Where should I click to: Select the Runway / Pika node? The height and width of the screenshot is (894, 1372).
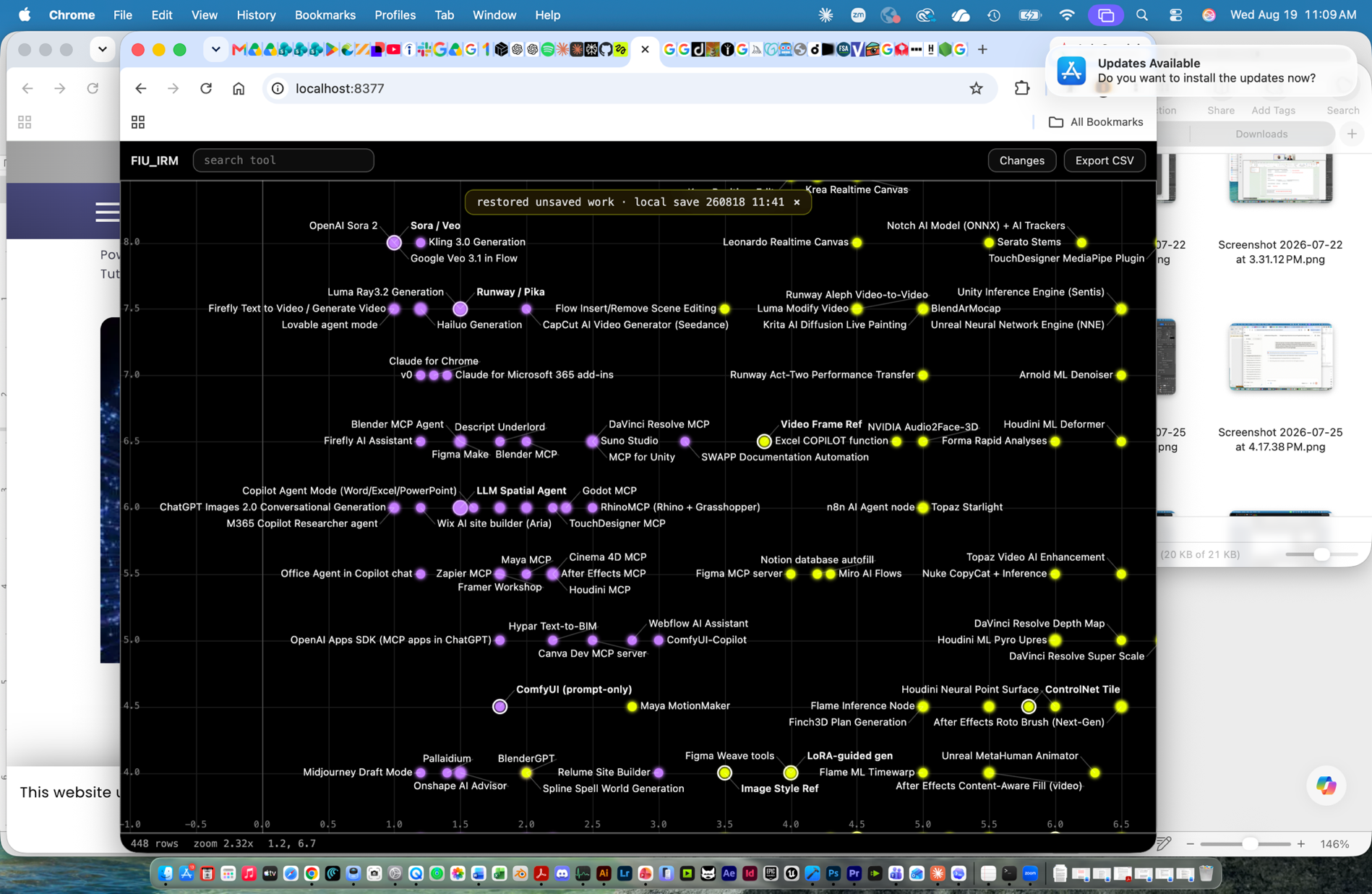coord(460,309)
